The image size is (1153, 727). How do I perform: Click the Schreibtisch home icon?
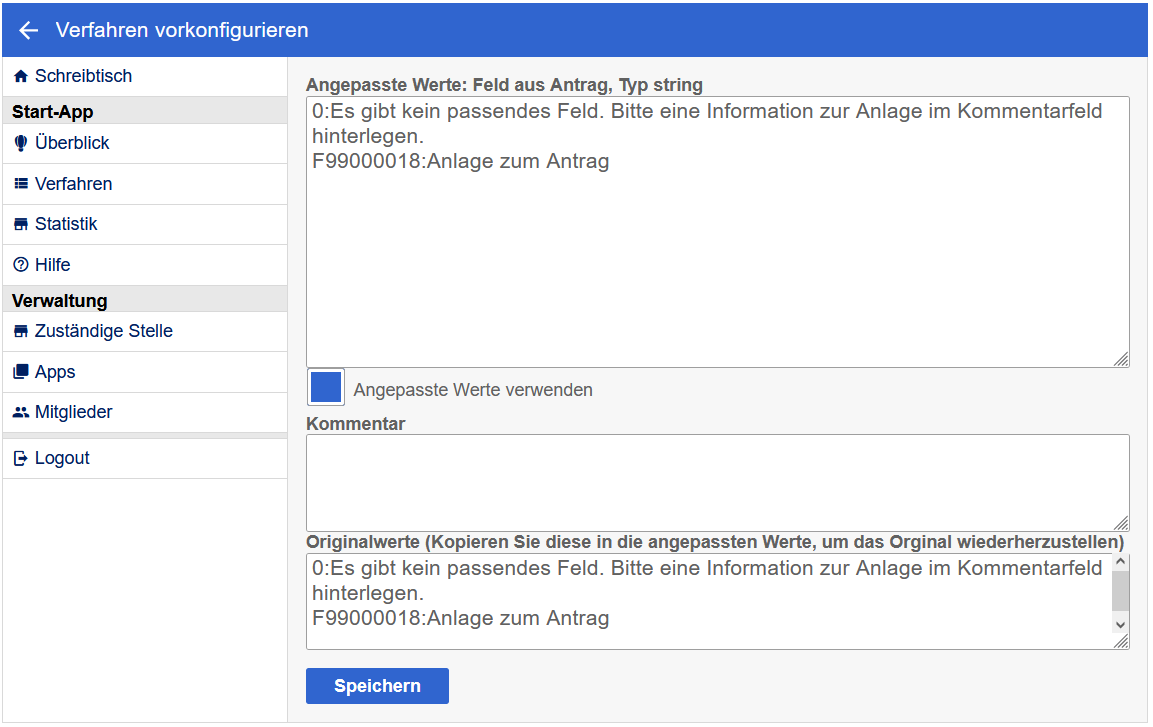click(x=21, y=77)
